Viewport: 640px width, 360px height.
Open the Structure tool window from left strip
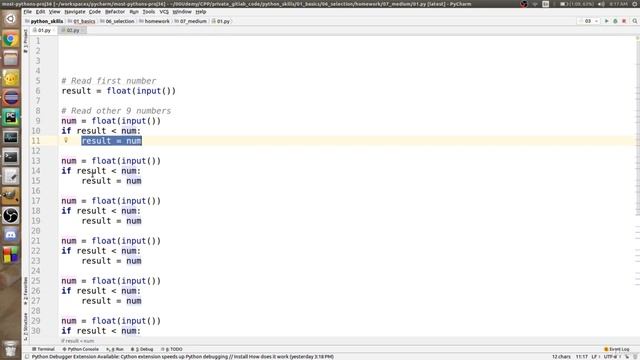[25, 326]
